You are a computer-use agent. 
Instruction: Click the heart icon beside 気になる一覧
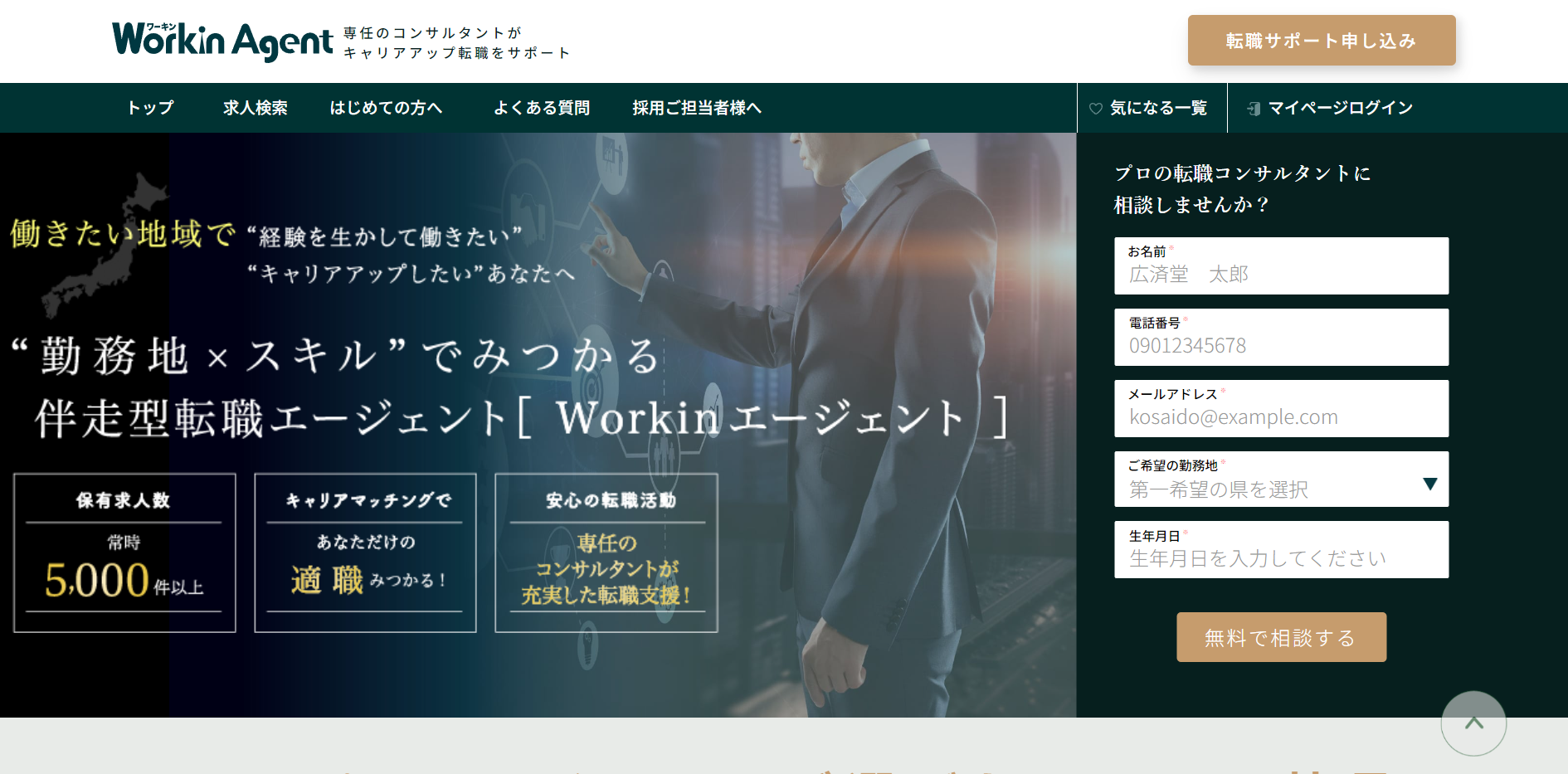[x=1095, y=109]
